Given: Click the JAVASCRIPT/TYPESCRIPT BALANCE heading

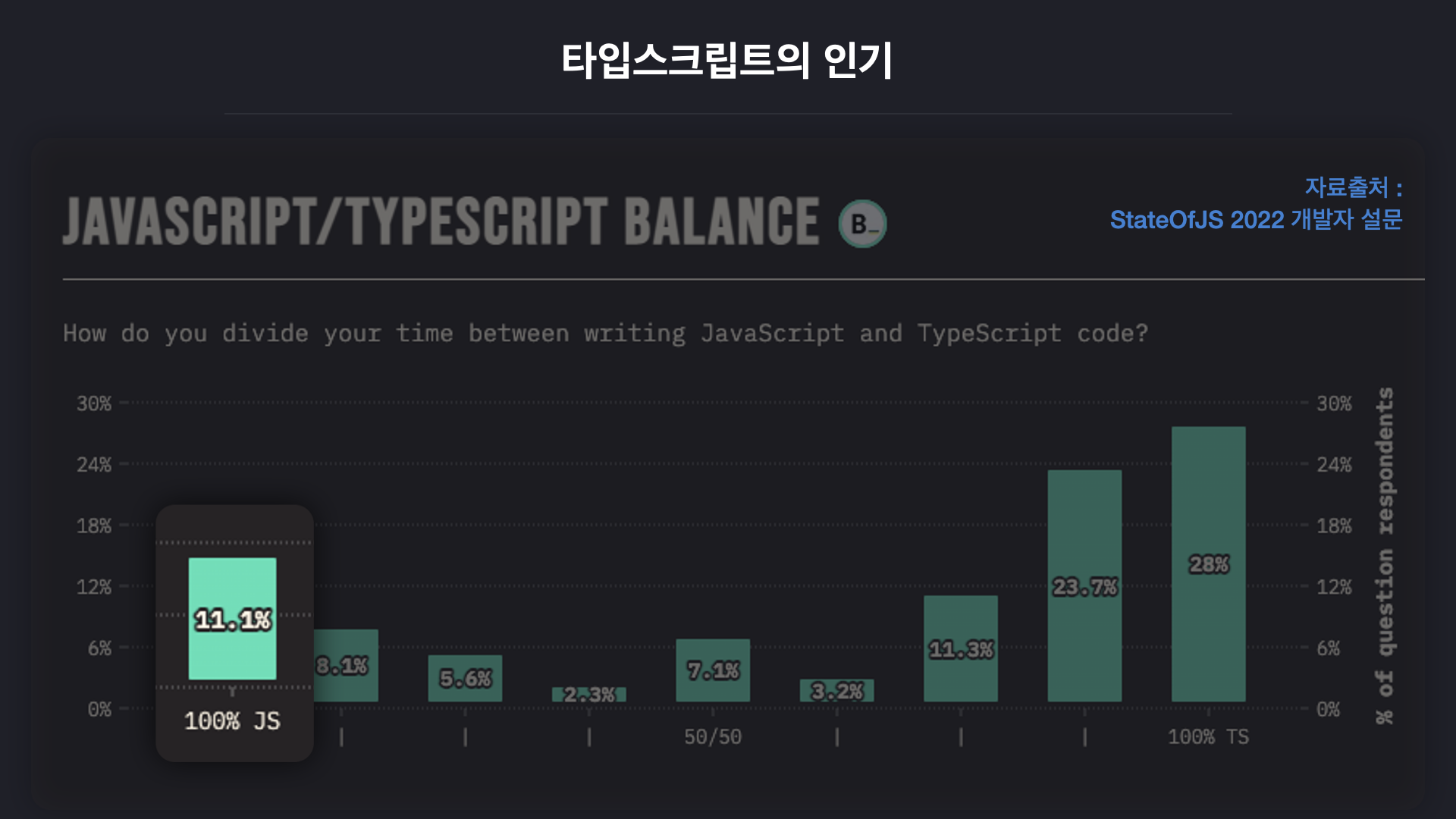Looking at the screenshot, I should (441, 221).
